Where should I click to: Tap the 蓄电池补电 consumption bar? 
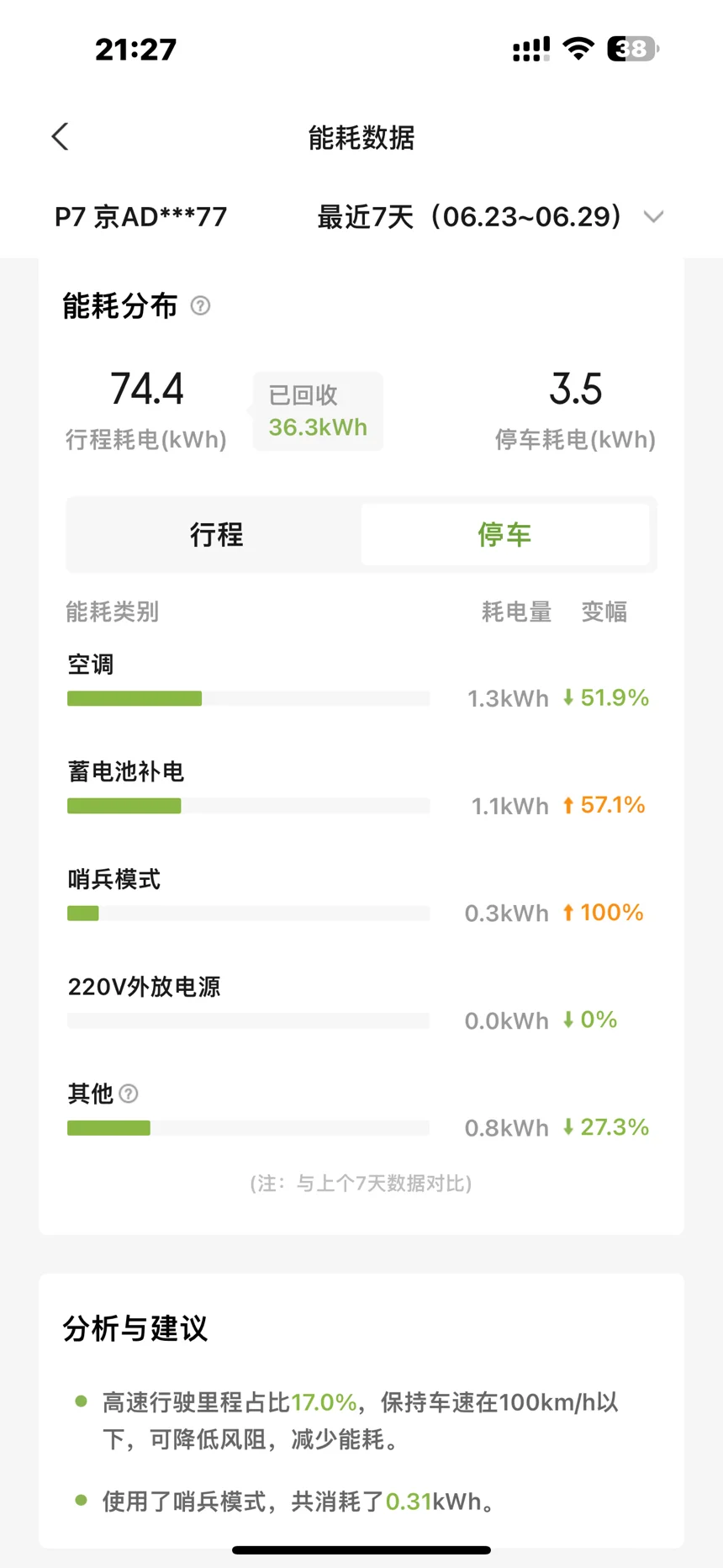coord(248,806)
